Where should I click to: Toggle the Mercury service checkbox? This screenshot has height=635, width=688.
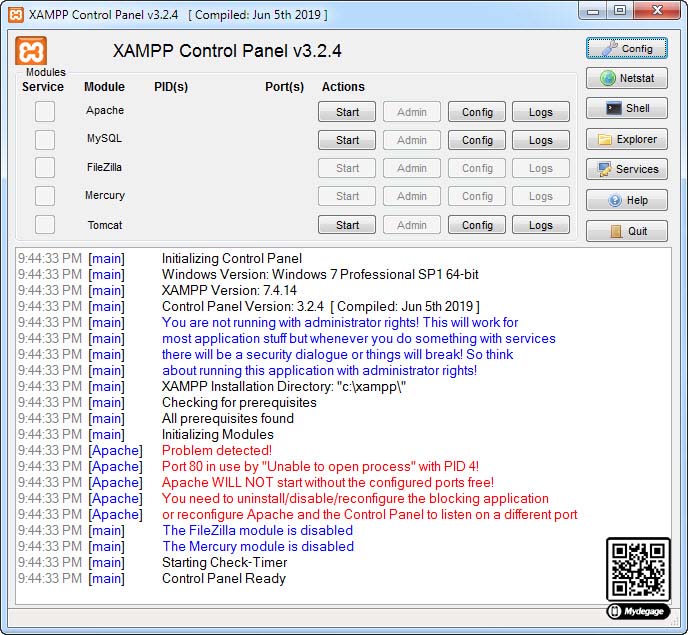point(45,196)
